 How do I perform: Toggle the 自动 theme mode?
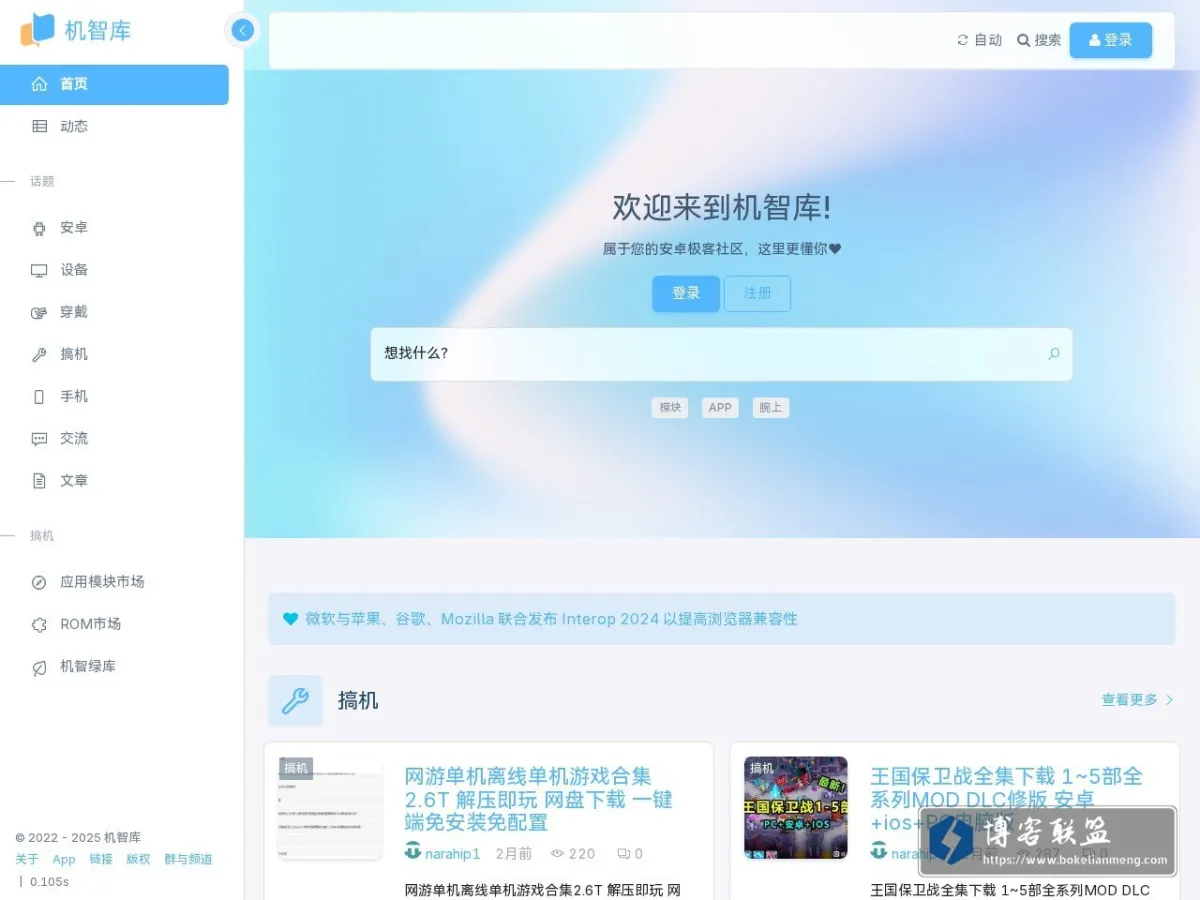(979, 40)
